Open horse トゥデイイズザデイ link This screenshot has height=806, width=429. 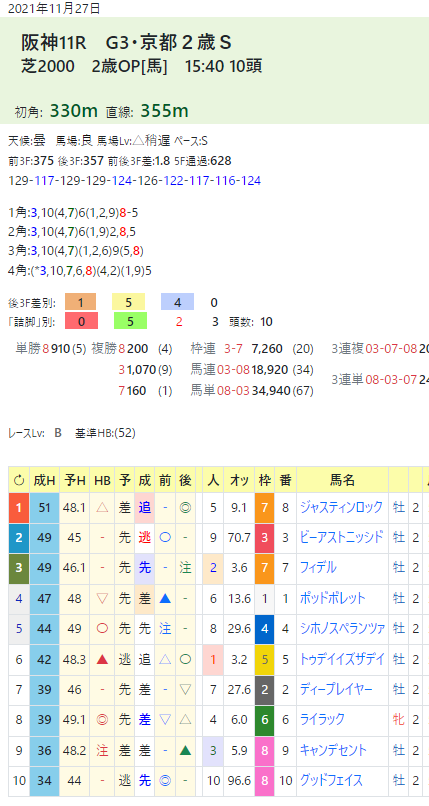coord(342,658)
